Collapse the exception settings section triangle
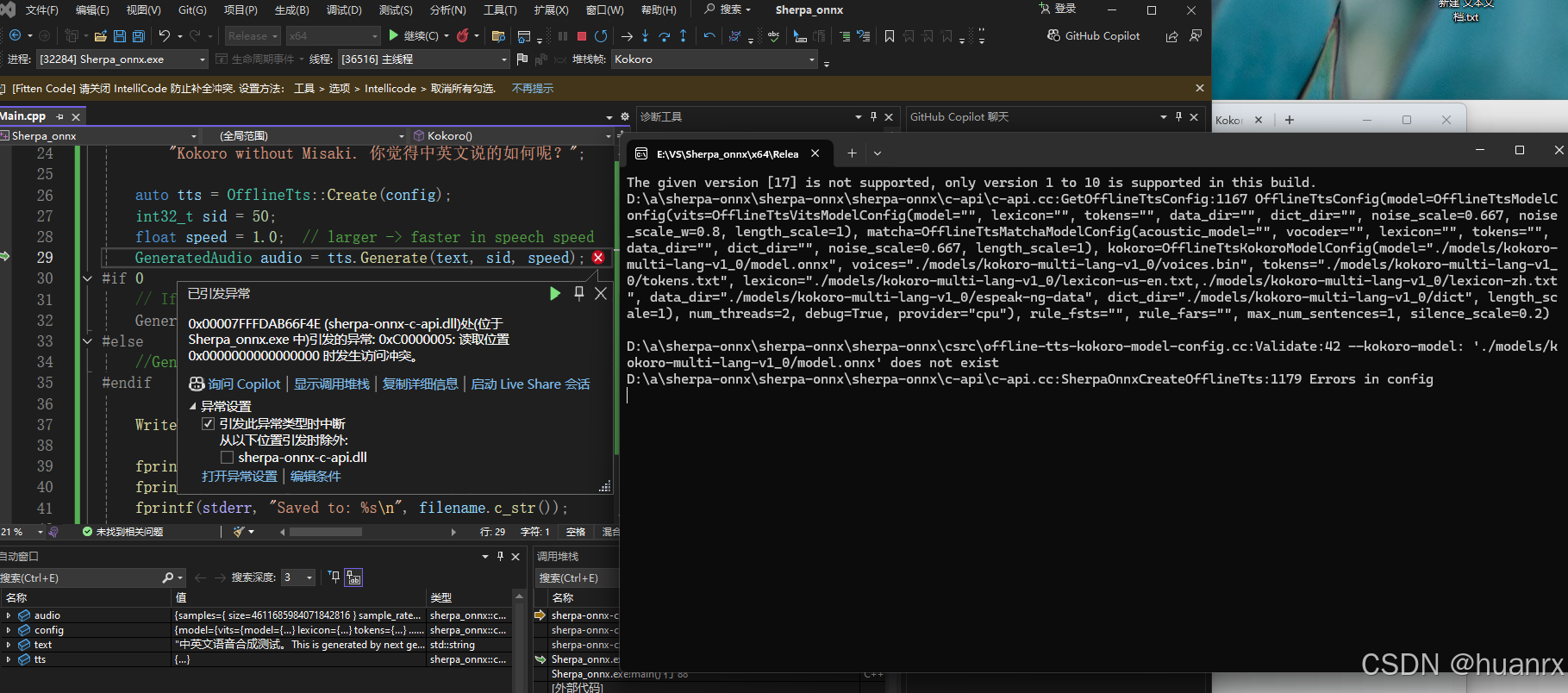 click(193, 406)
